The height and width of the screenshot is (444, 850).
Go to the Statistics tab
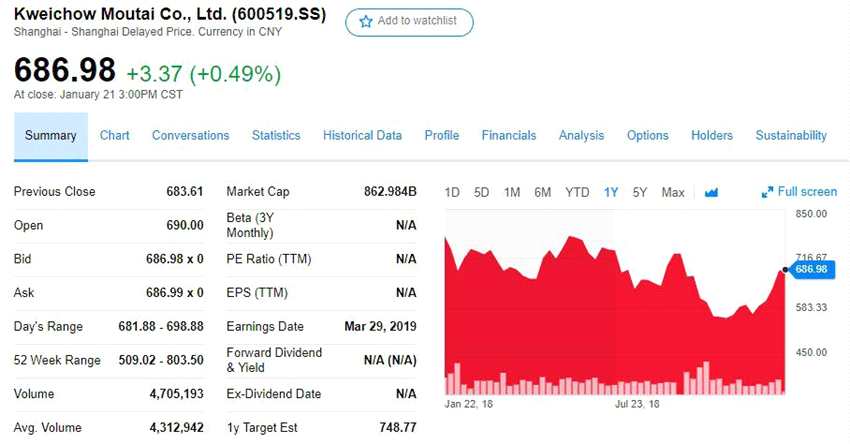[x=276, y=136]
